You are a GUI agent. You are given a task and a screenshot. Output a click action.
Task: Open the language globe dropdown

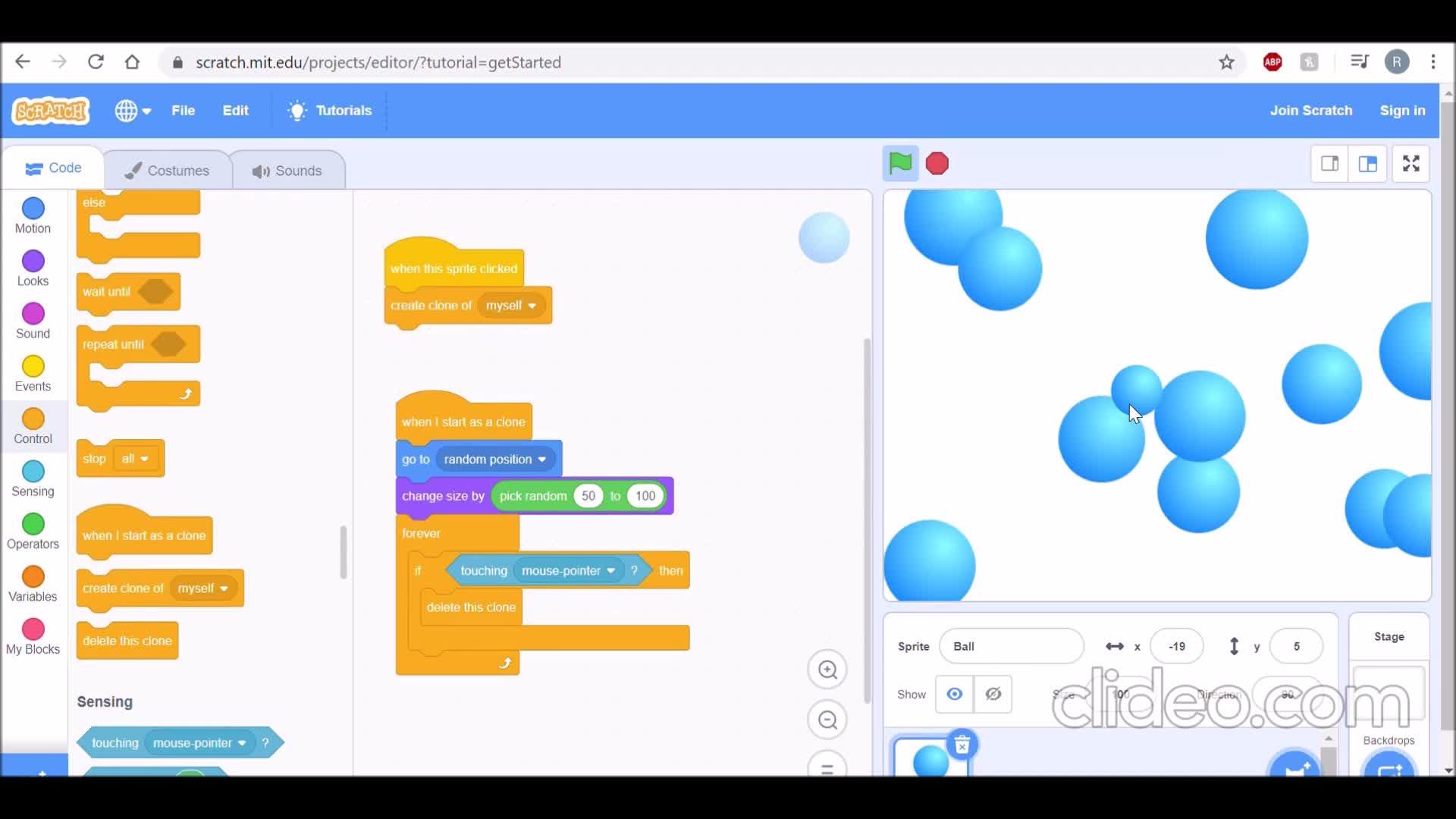pos(133,111)
